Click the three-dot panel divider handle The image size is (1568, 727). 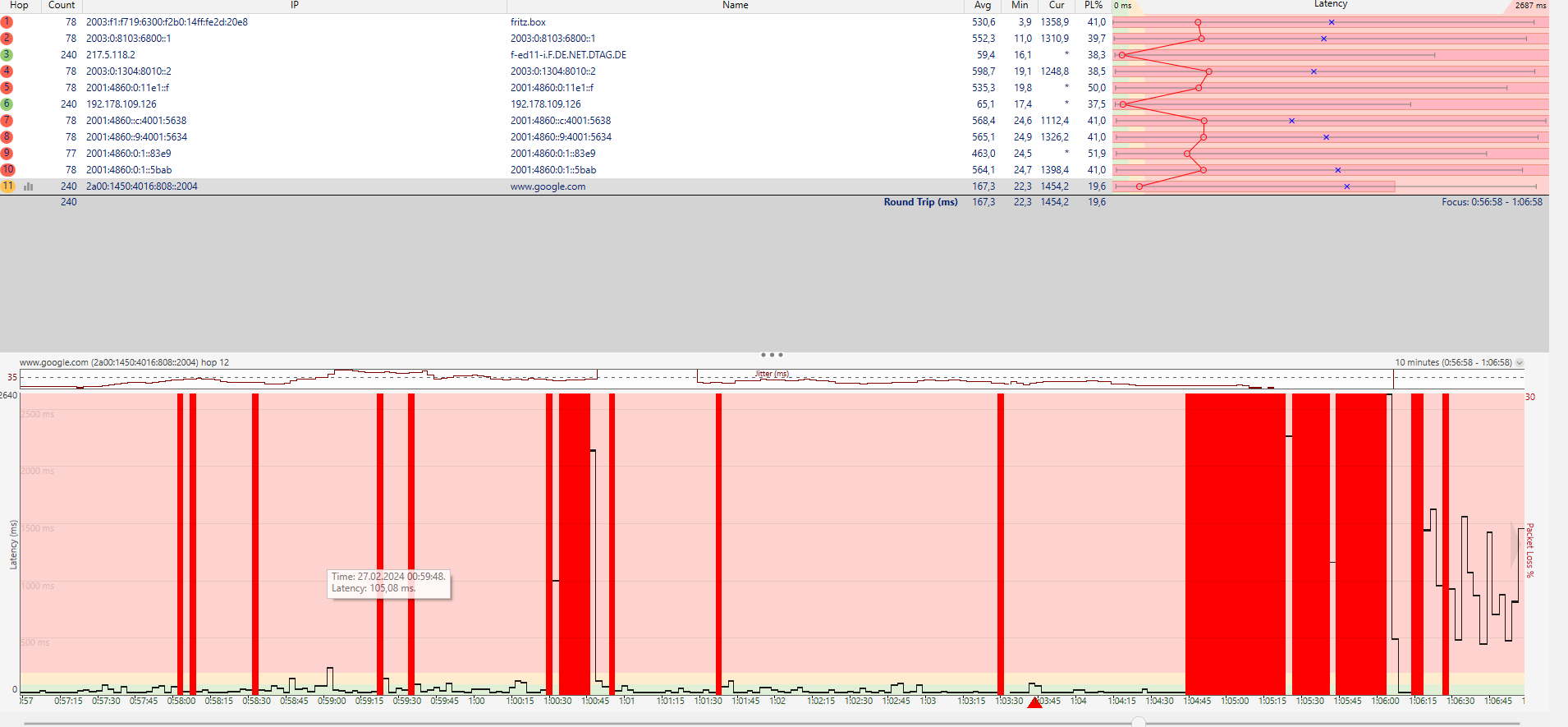click(x=772, y=355)
